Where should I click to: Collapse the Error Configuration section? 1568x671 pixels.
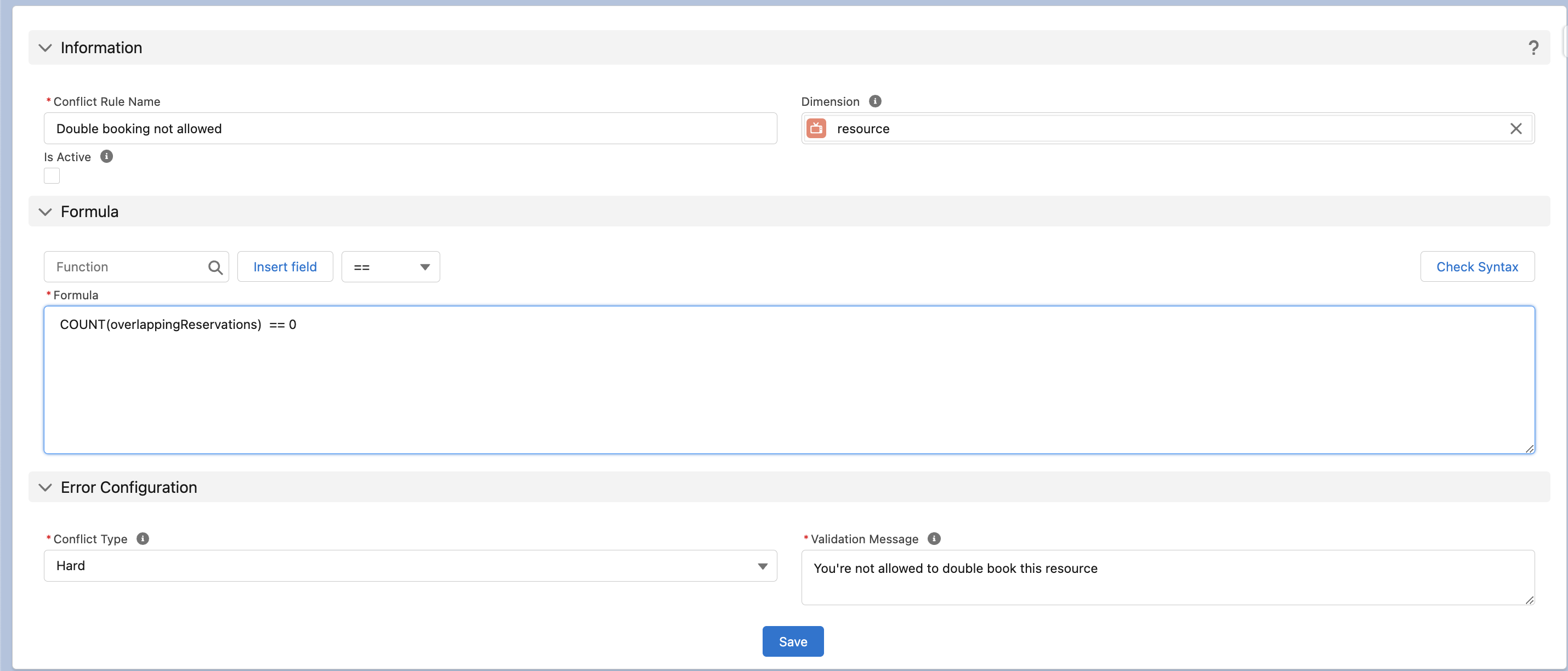pos(45,487)
